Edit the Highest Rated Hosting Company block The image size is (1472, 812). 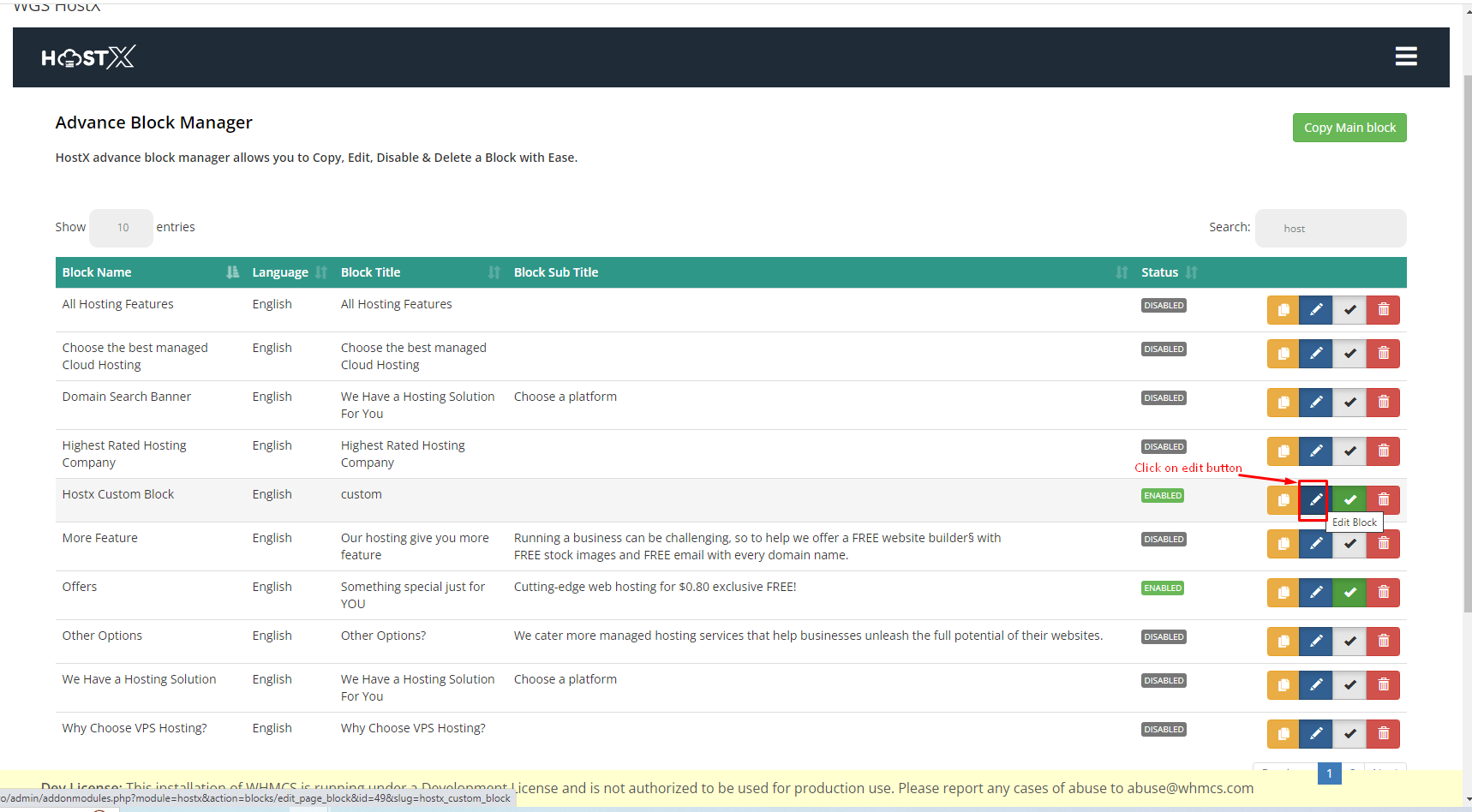coord(1316,451)
